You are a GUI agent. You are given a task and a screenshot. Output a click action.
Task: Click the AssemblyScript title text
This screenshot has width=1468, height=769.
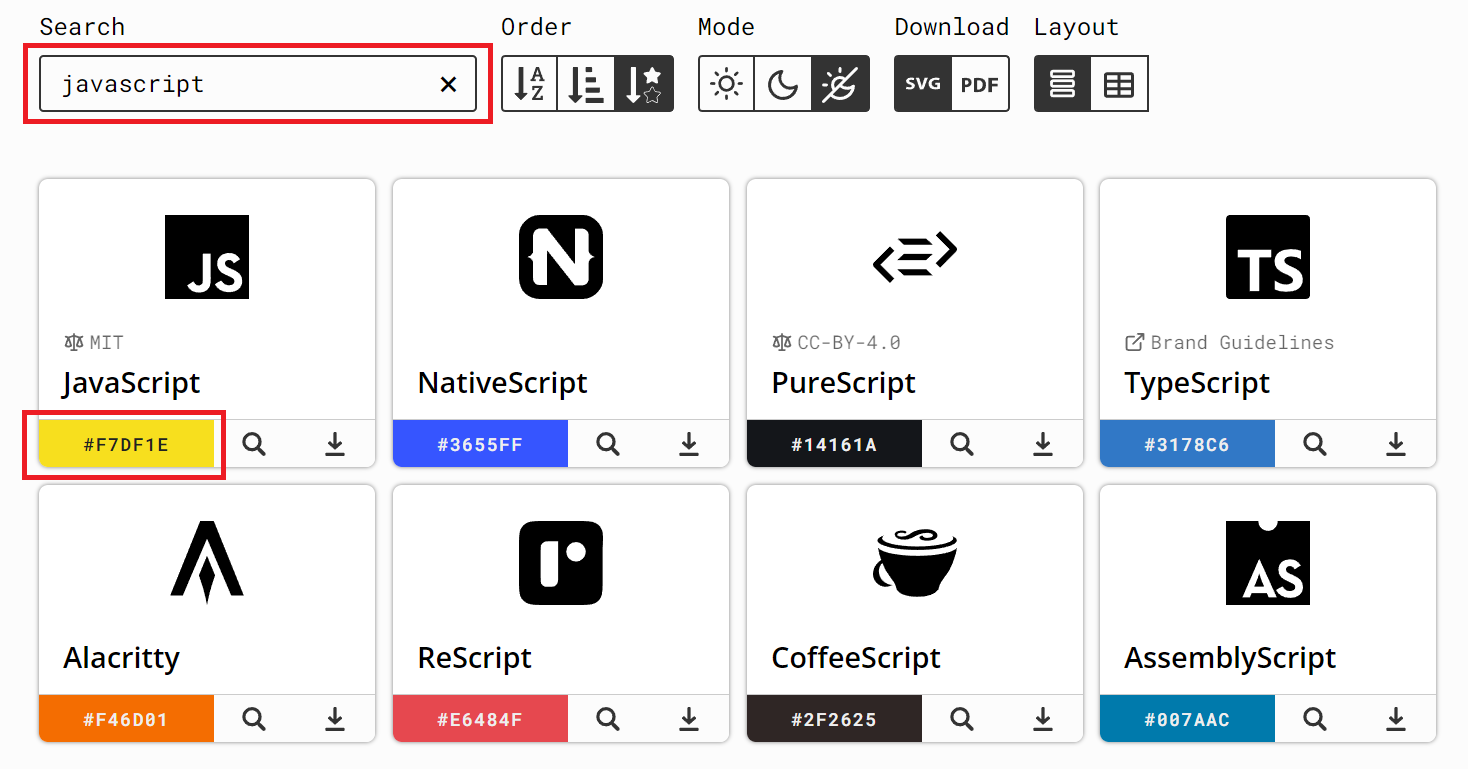click(1231, 658)
